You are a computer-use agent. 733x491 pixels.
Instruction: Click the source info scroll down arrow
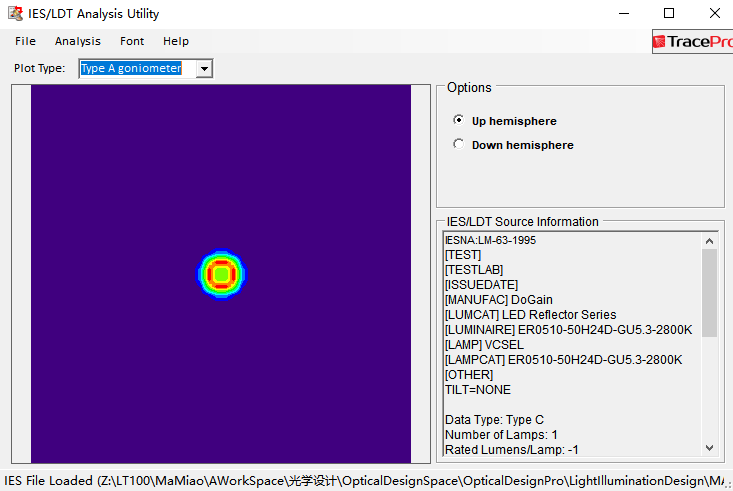[709, 448]
